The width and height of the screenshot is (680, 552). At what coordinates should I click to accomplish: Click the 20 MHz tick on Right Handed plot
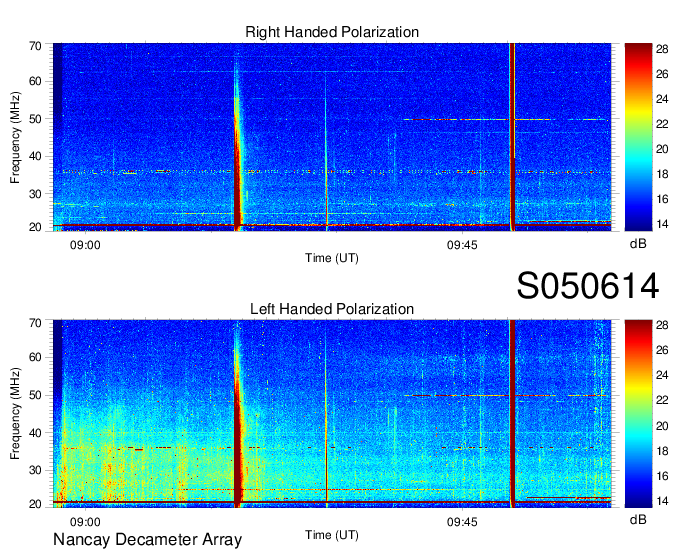(x=35, y=227)
